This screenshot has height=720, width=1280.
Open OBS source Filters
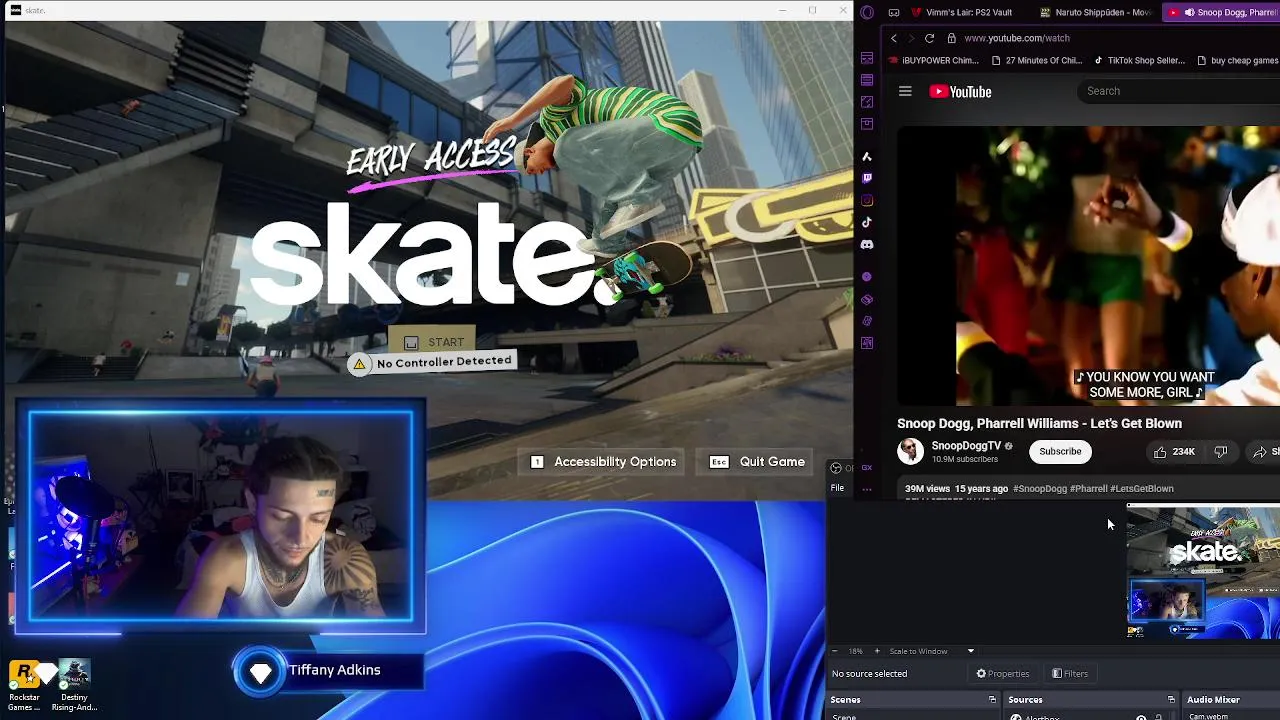pyautogui.click(x=1070, y=674)
